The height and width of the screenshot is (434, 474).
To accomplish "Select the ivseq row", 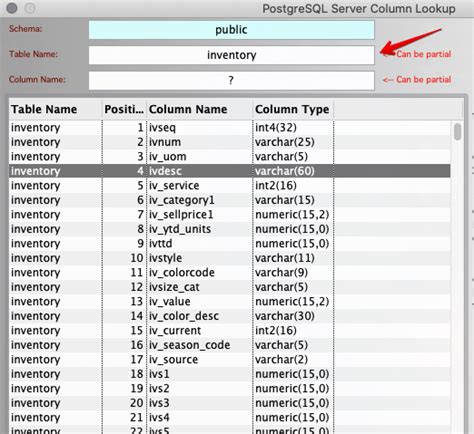I will pos(229,127).
